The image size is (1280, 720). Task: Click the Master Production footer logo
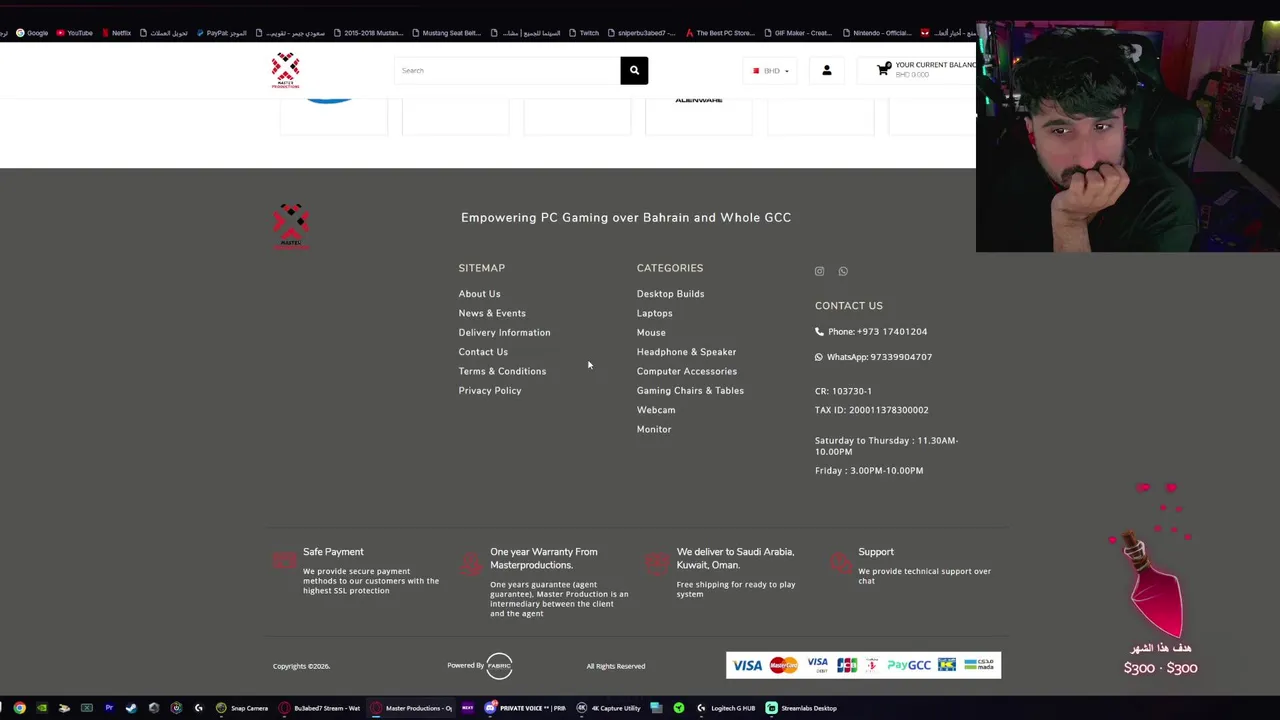(291, 225)
